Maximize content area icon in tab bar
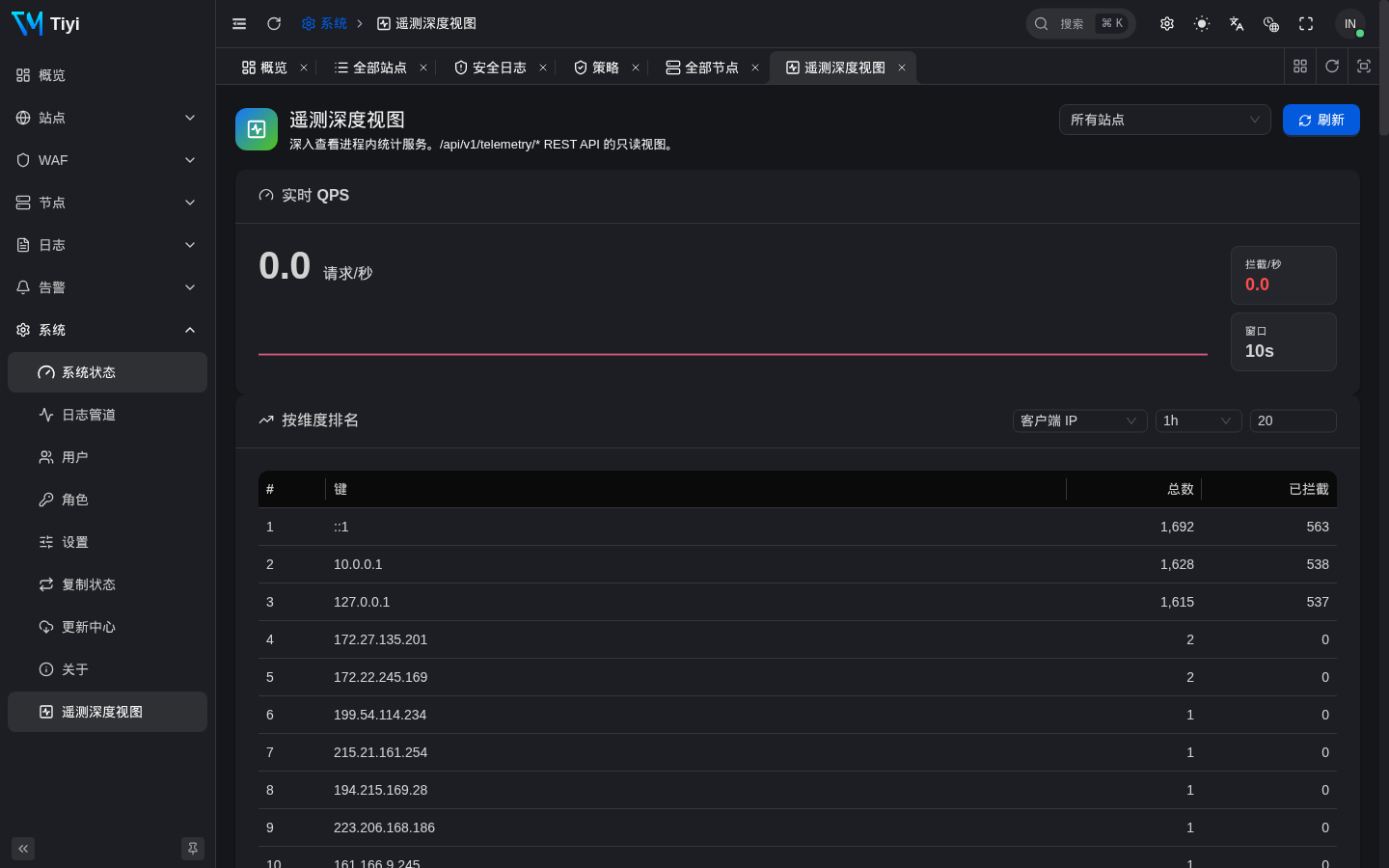Screen dimensions: 1389x868 pyautogui.click(x=1364, y=66)
